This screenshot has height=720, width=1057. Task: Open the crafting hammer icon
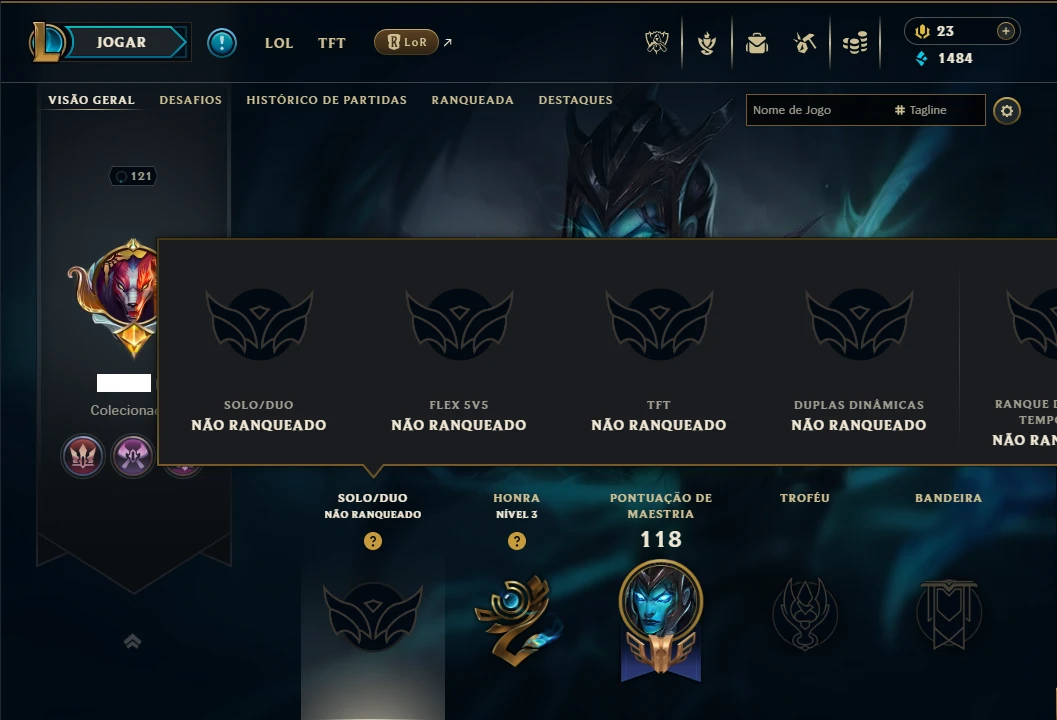tap(805, 43)
